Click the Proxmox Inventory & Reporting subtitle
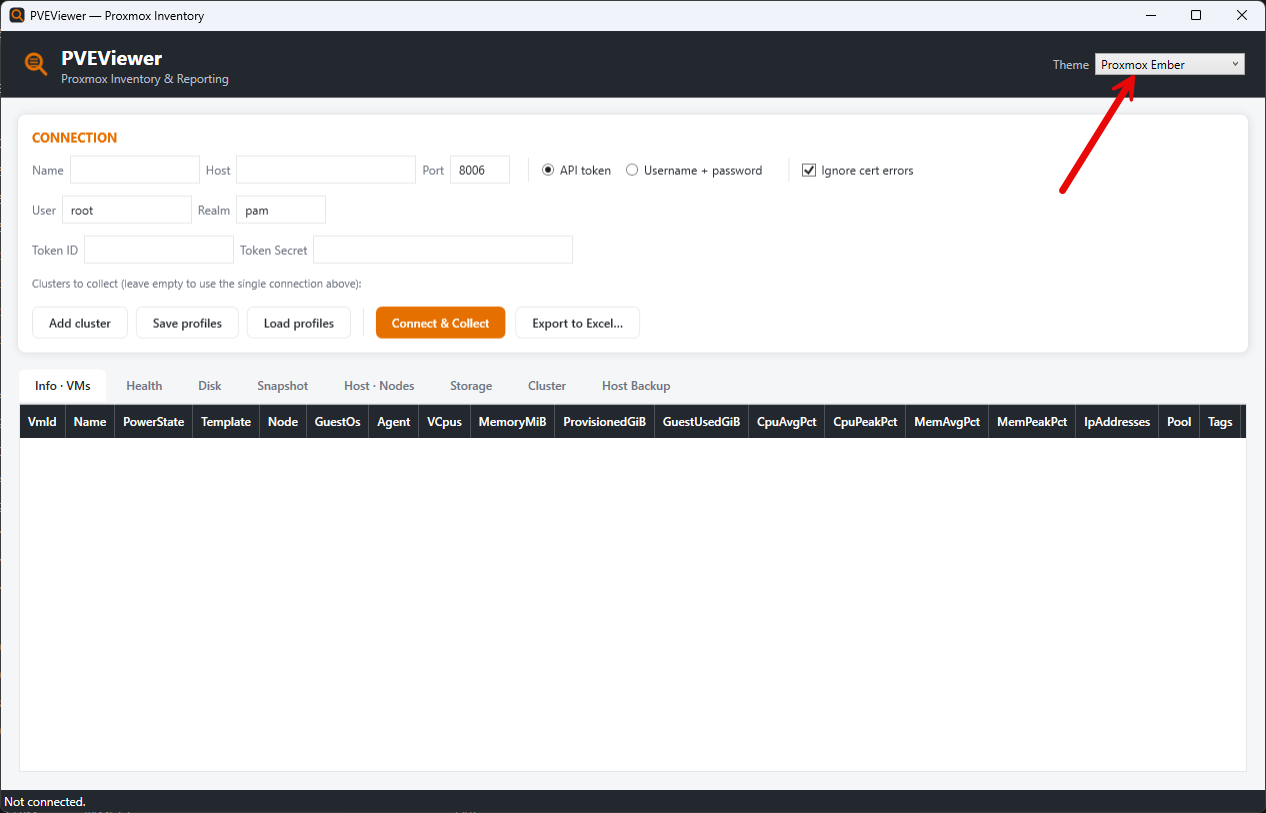The width and height of the screenshot is (1266, 813). 145,79
